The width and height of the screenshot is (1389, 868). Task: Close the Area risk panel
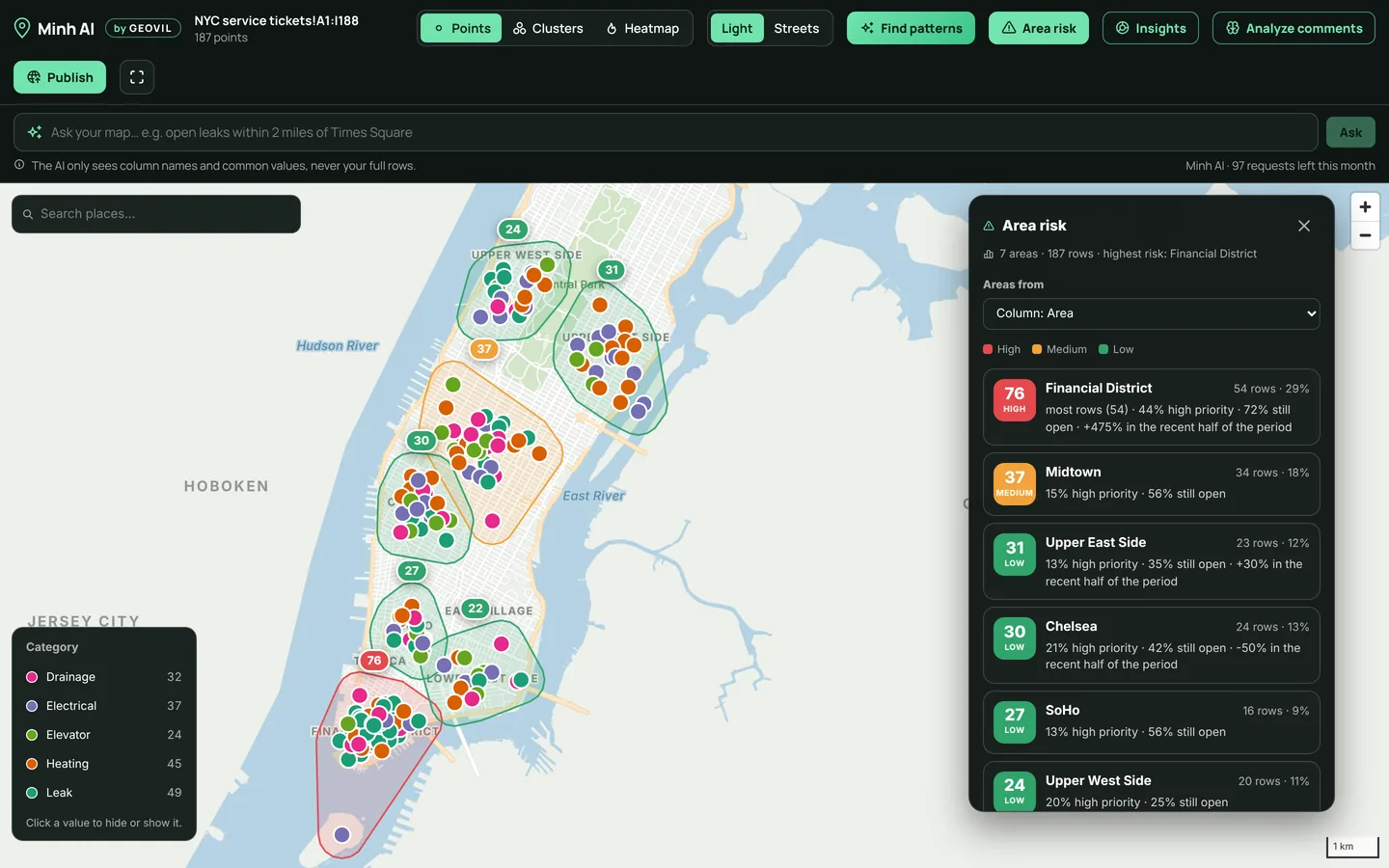tap(1304, 226)
